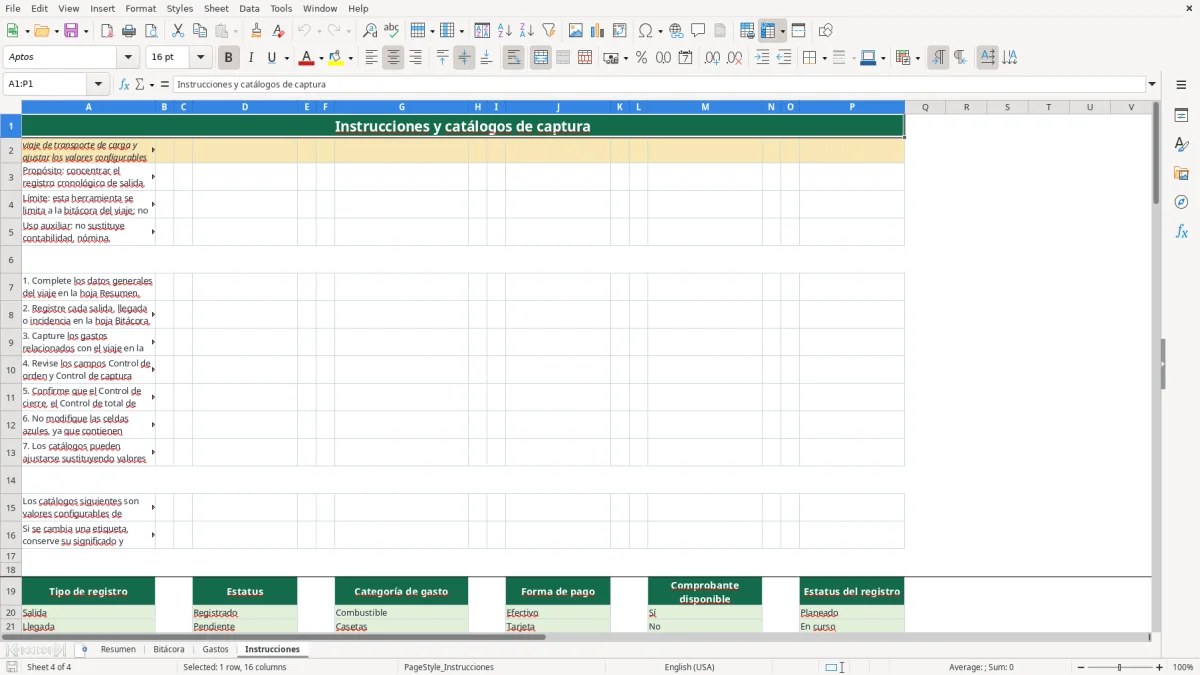Image resolution: width=1200 pixels, height=675 pixels.
Task: Select the column P header
Action: [x=852, y=106]
